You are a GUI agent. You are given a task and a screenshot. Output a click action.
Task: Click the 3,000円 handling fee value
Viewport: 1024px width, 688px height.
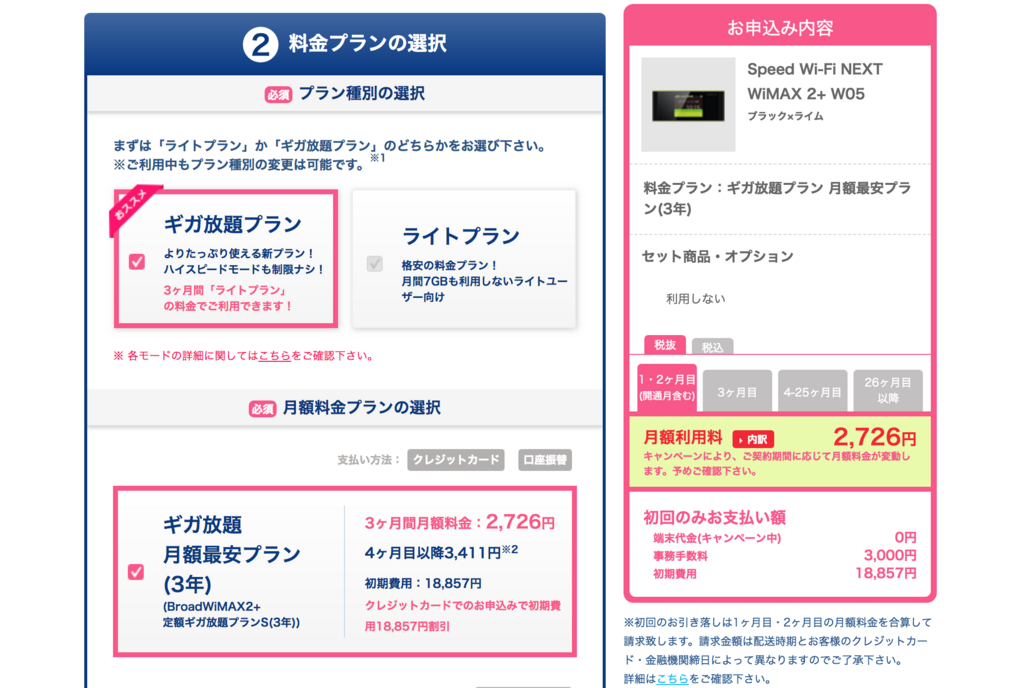click(x=890, y=555)
